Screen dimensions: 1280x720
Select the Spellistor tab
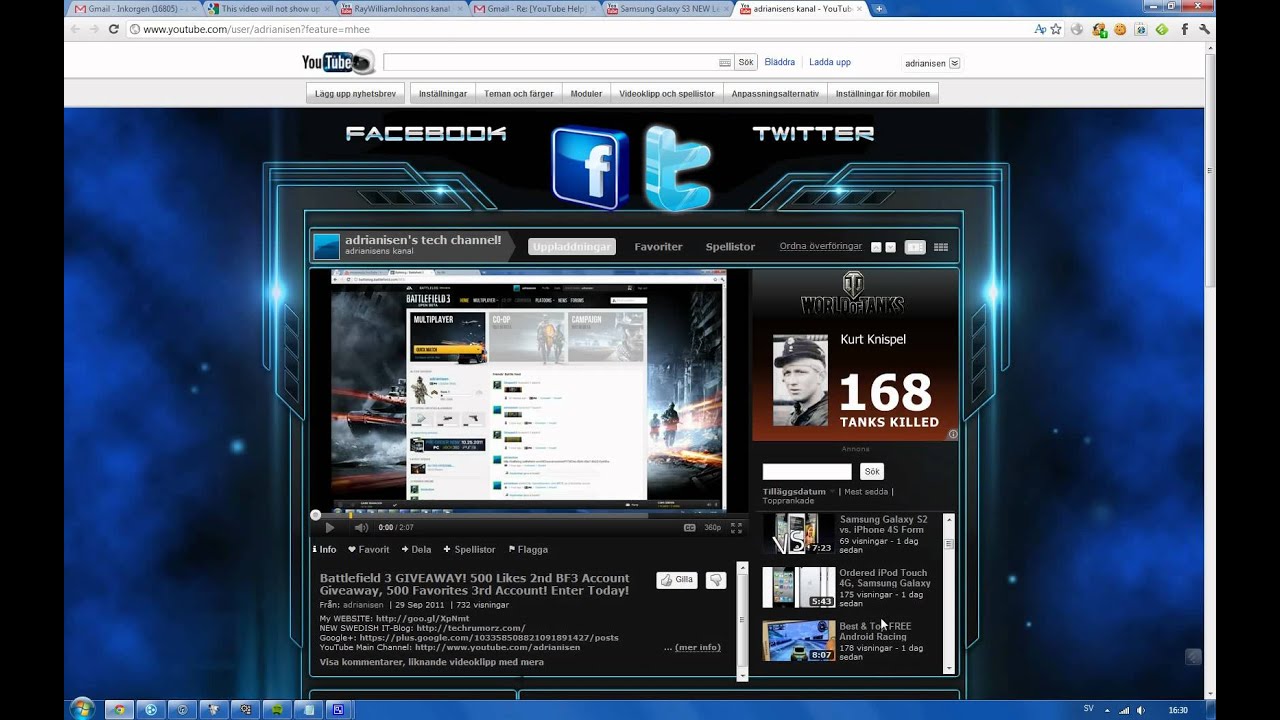[x=730, y=246]
